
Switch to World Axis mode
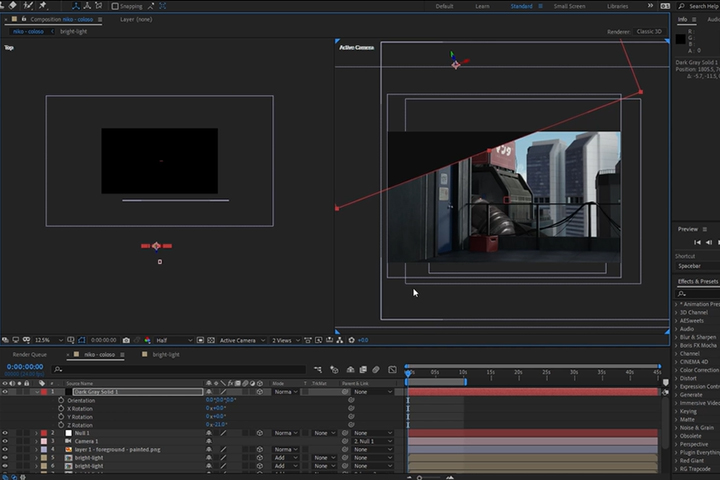click(87, 6)
